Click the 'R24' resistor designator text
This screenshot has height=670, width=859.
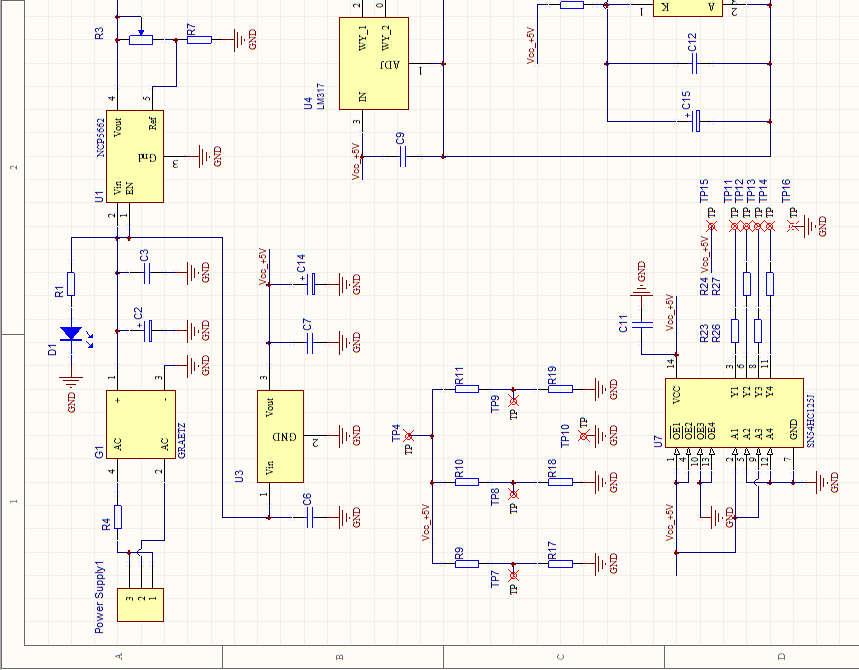pos(705,285)
